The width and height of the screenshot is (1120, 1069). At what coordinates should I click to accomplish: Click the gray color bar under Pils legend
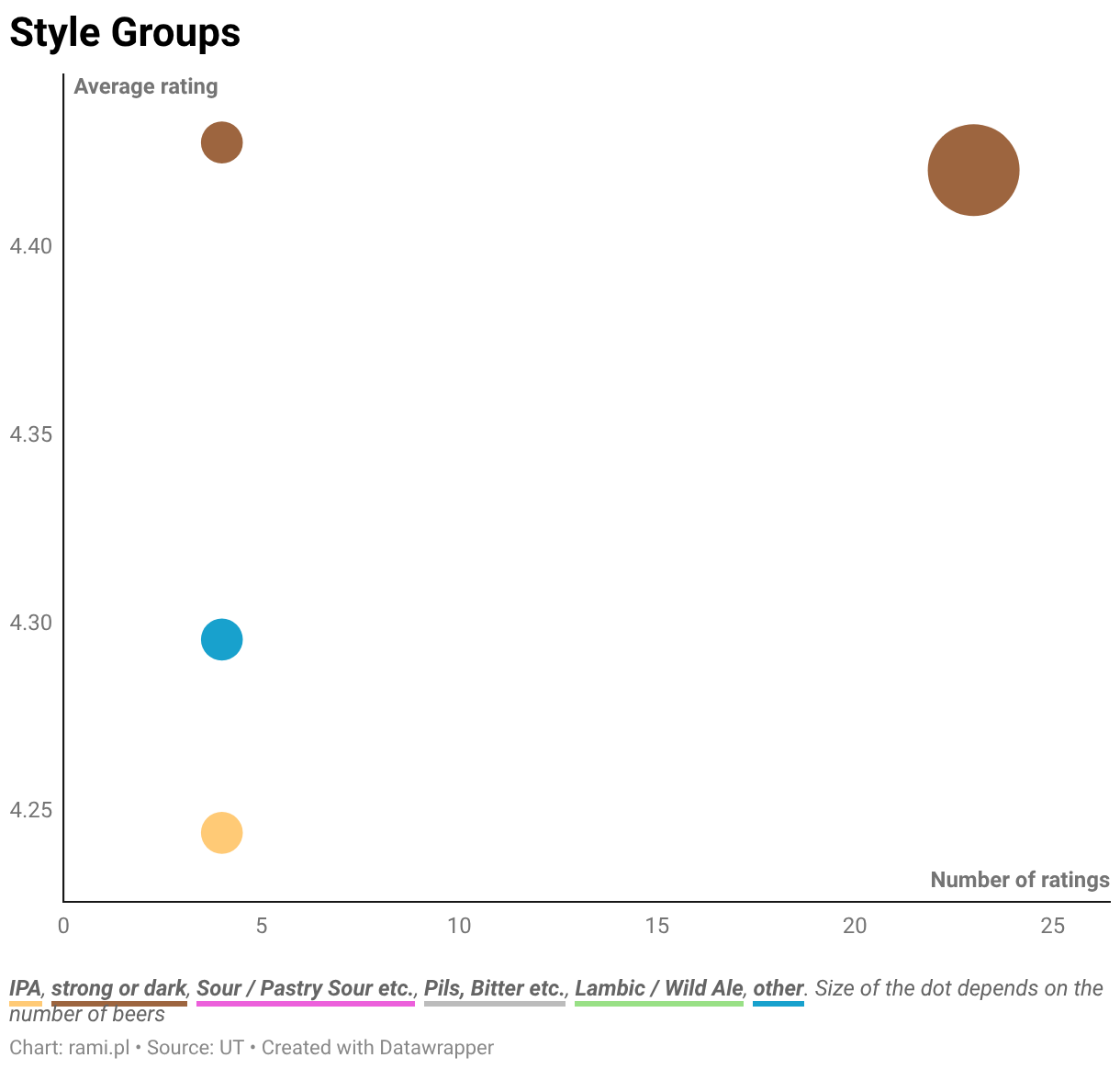point(495,1004)
